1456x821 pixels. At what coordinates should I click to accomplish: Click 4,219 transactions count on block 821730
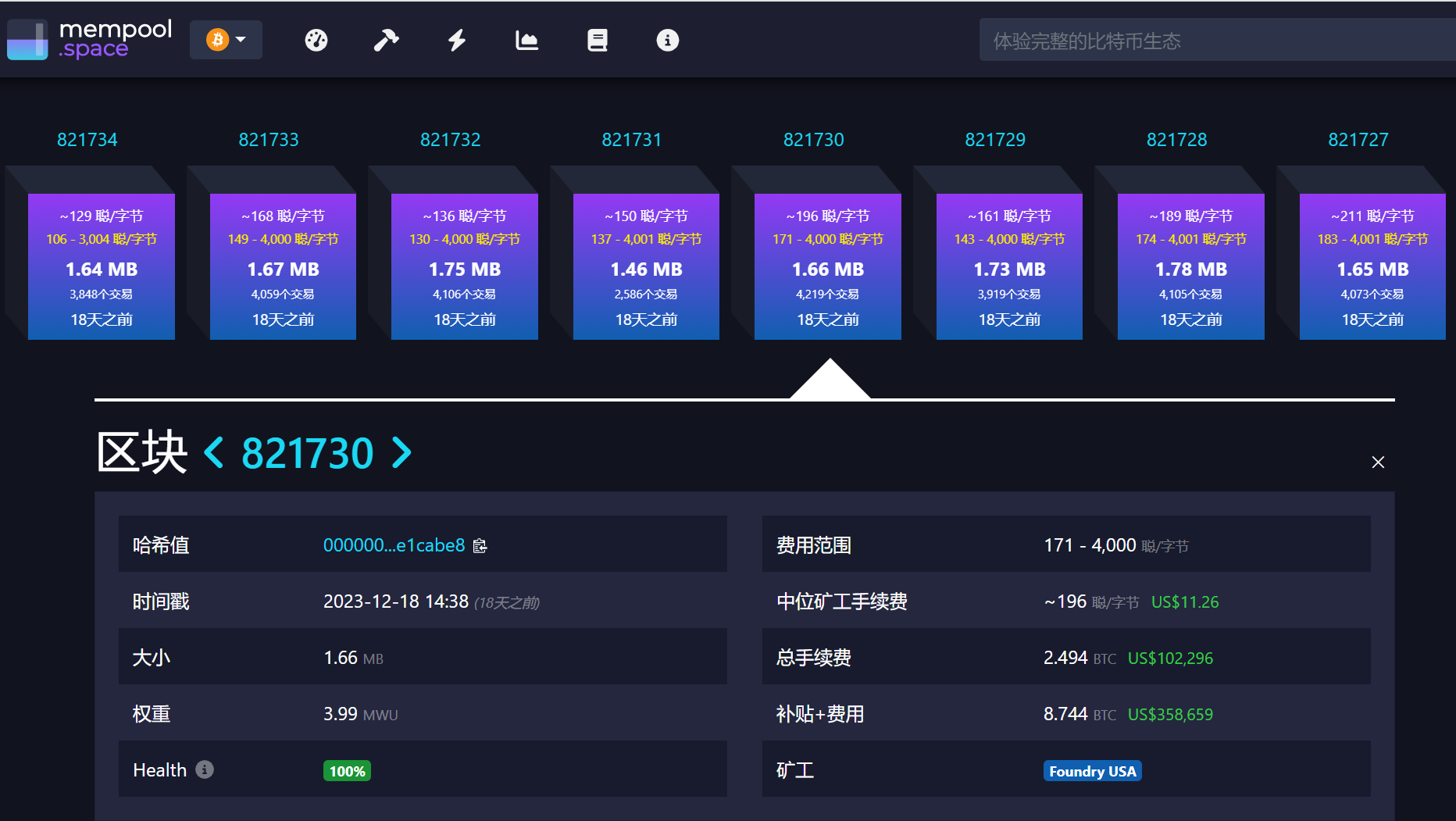coord(827,294)
